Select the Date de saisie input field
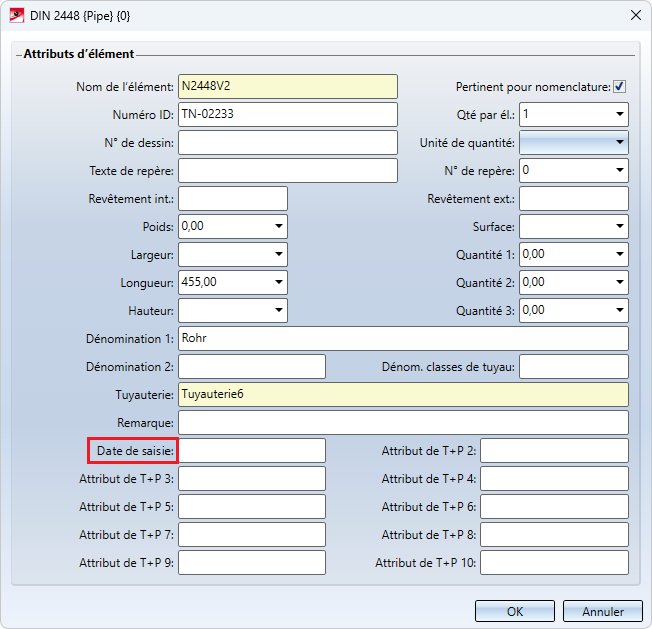Screen dimensions: 652x629 tap(252, 451)
